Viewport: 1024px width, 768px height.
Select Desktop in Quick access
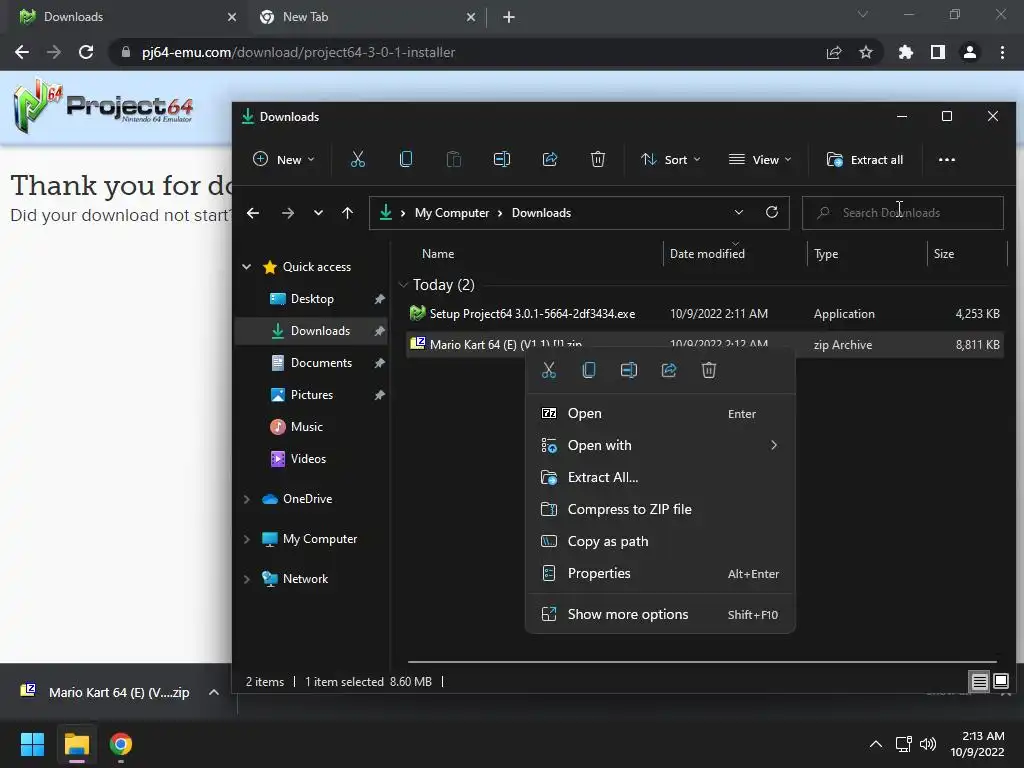tap(311, 299)
